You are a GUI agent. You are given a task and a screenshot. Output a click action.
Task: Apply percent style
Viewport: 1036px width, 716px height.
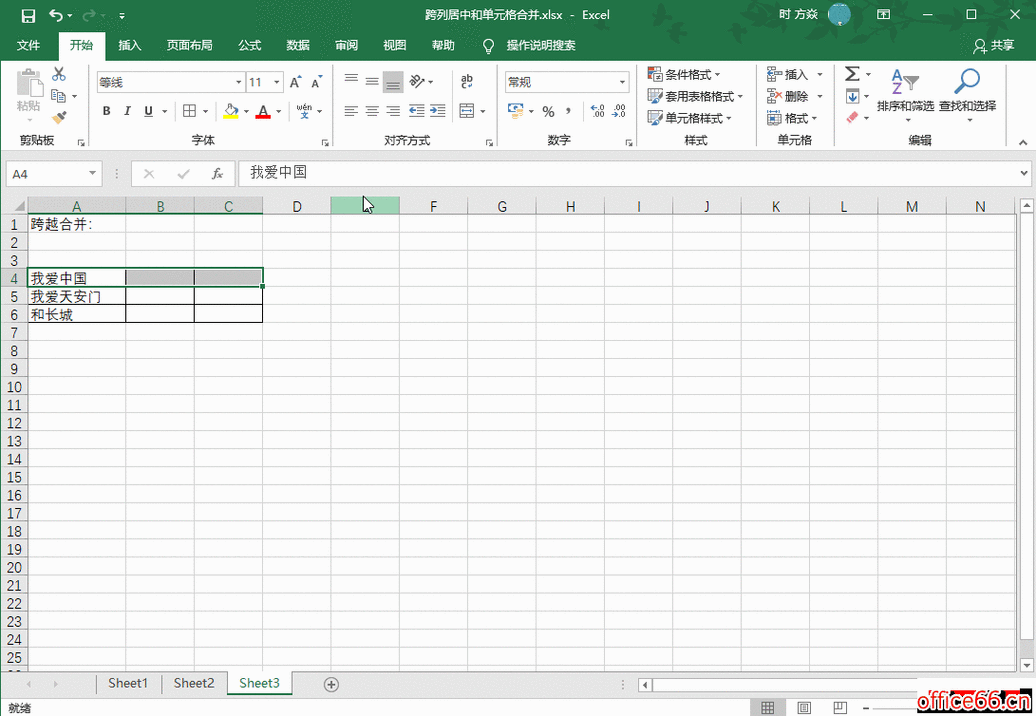pos(548,112)
